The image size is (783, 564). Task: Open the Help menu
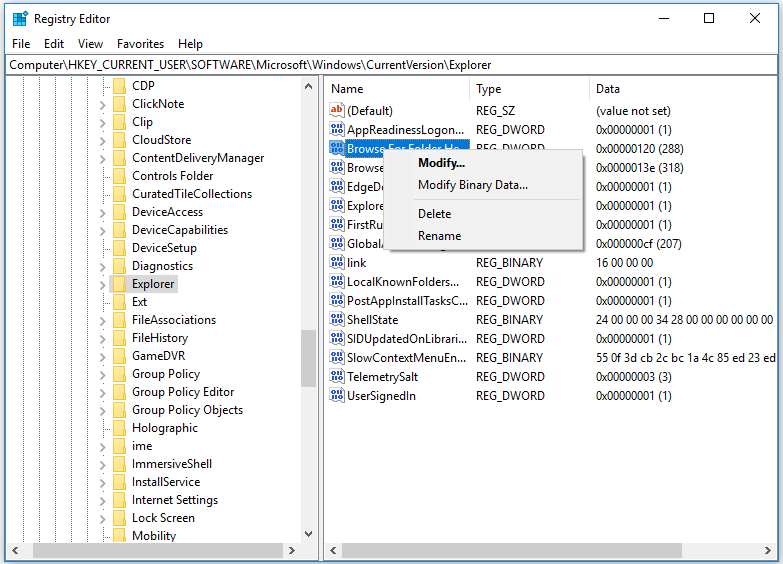click(190, 44)
